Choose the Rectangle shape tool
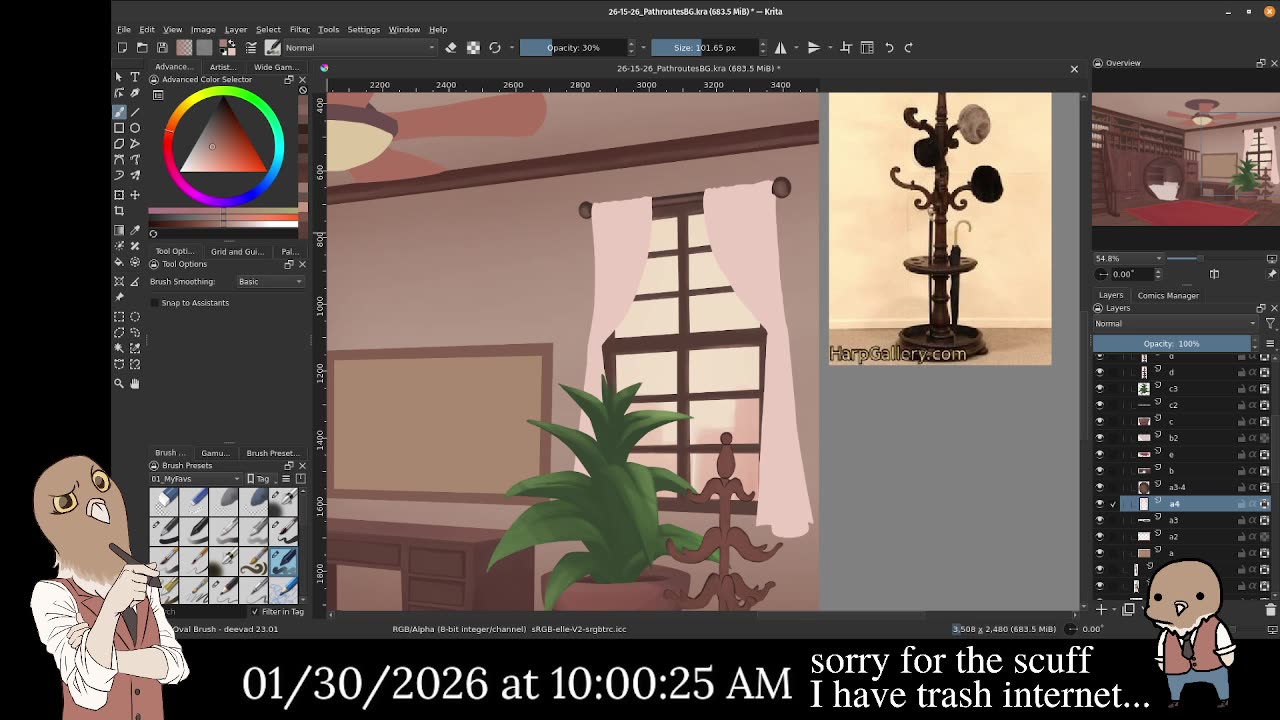Image resolution: width=1280 pixels, height=720 pixels. (119, 128)
